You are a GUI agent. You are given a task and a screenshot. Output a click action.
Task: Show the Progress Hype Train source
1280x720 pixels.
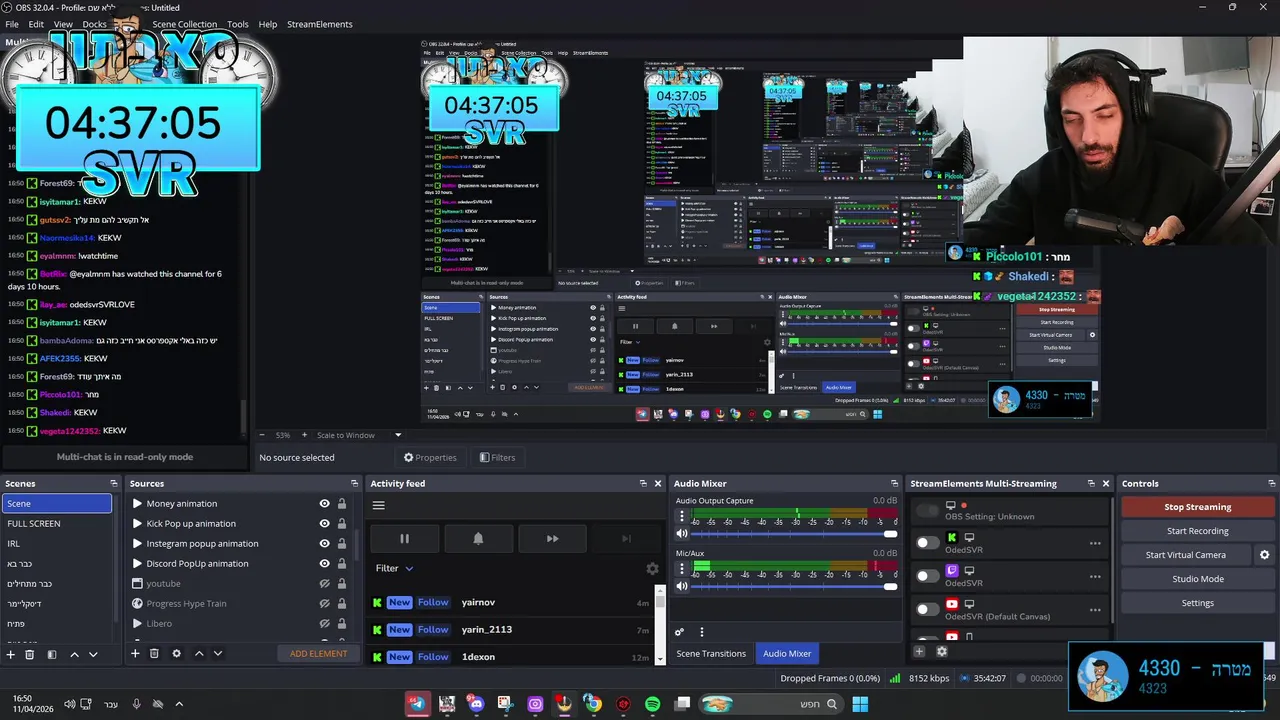pyautogui.click(x=324, y=604)
